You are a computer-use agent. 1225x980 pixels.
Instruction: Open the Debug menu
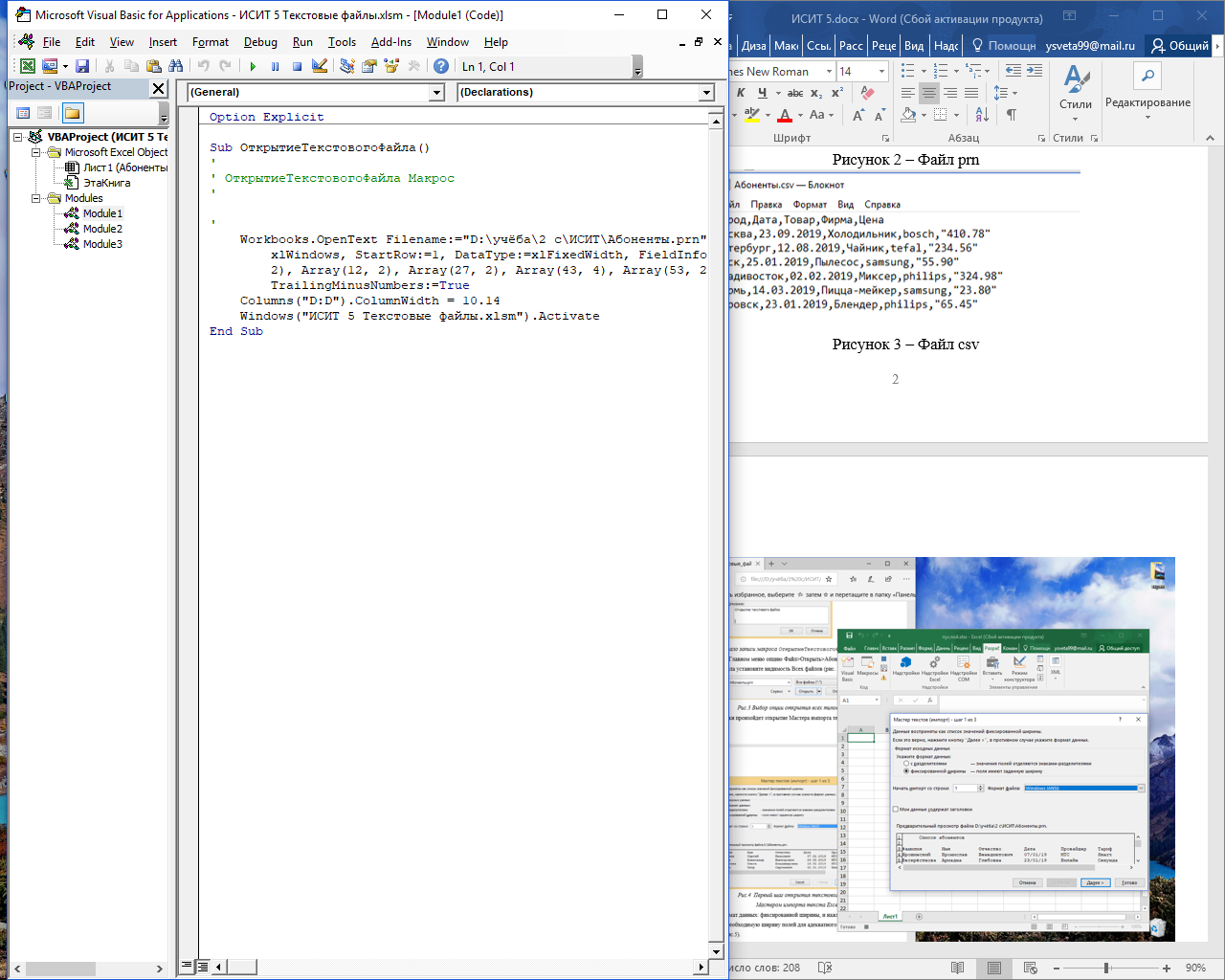[x=260, y=42]
